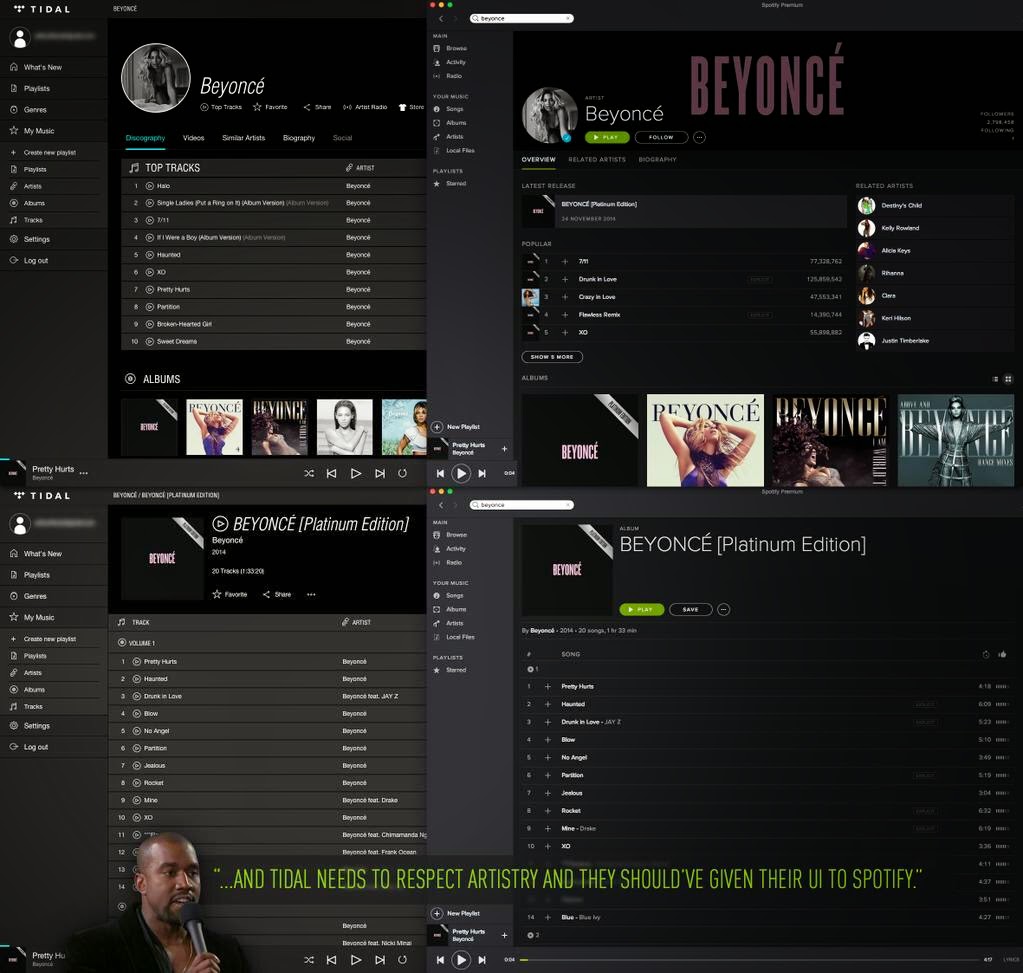Click green PLAY button on Spotify Platinum Edition page
The image size is (1023, 973).
tap(642, 610)
